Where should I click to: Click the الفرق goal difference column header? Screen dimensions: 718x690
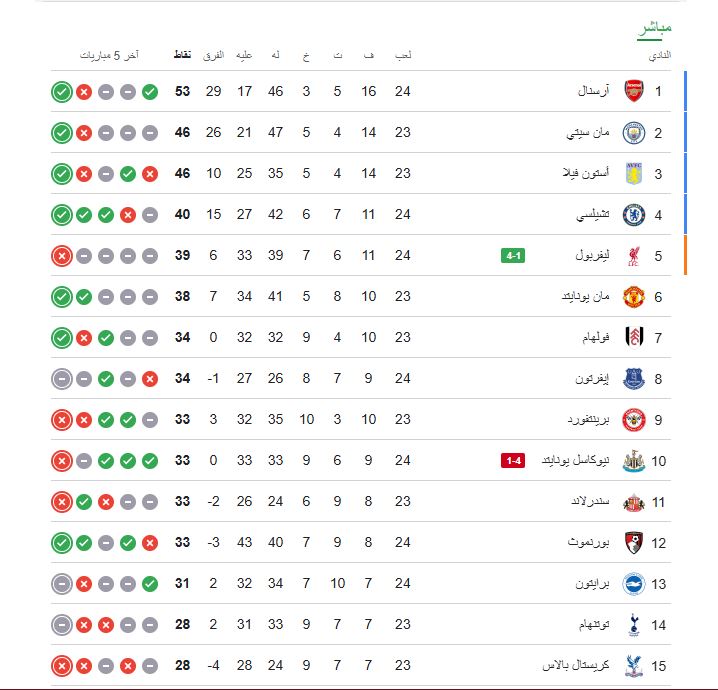coord(213,54)
